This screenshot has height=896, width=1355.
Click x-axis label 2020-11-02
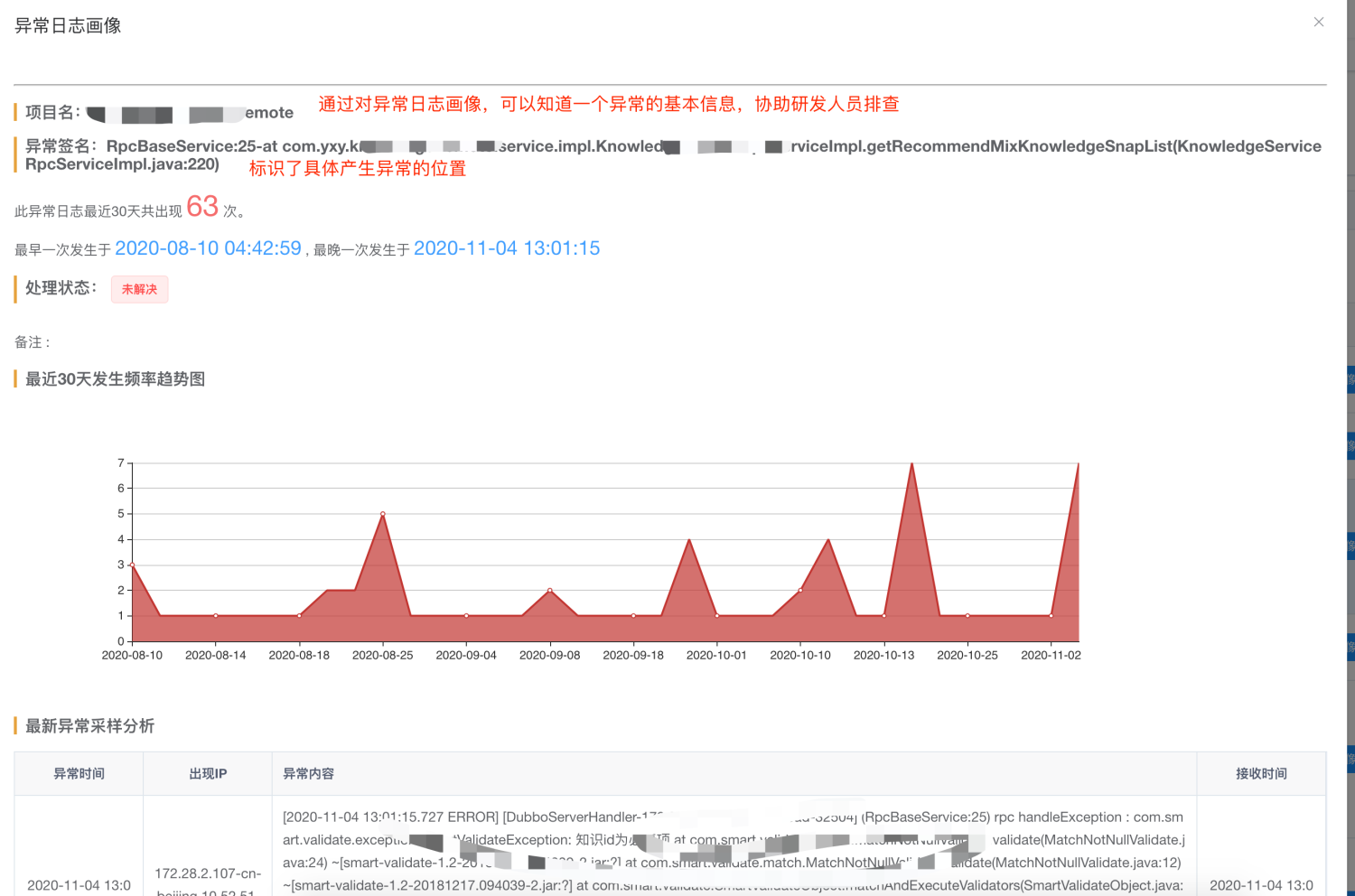[x=1051, y=655]
